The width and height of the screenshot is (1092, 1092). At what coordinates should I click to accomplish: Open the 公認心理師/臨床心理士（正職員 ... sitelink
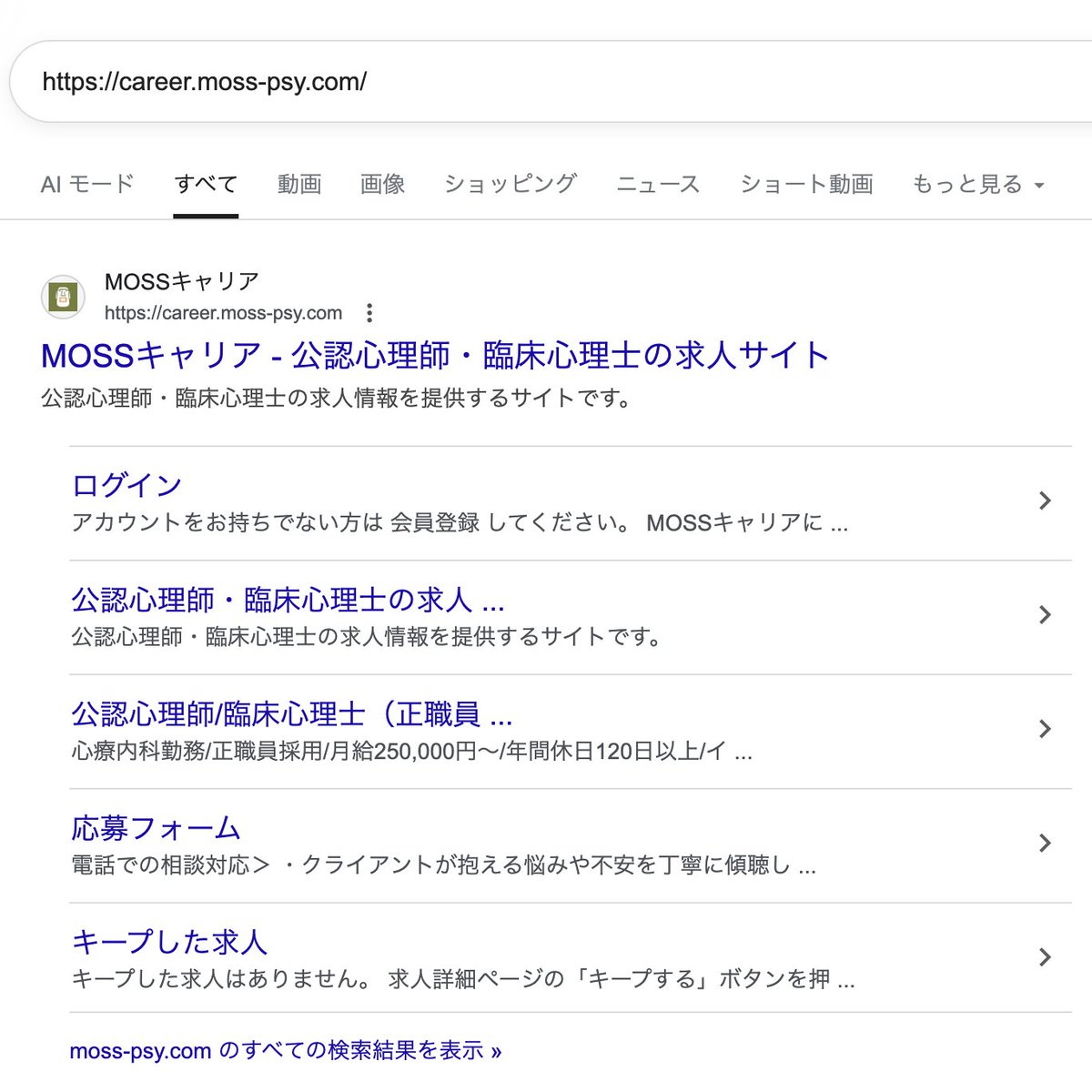pos(291,714)
